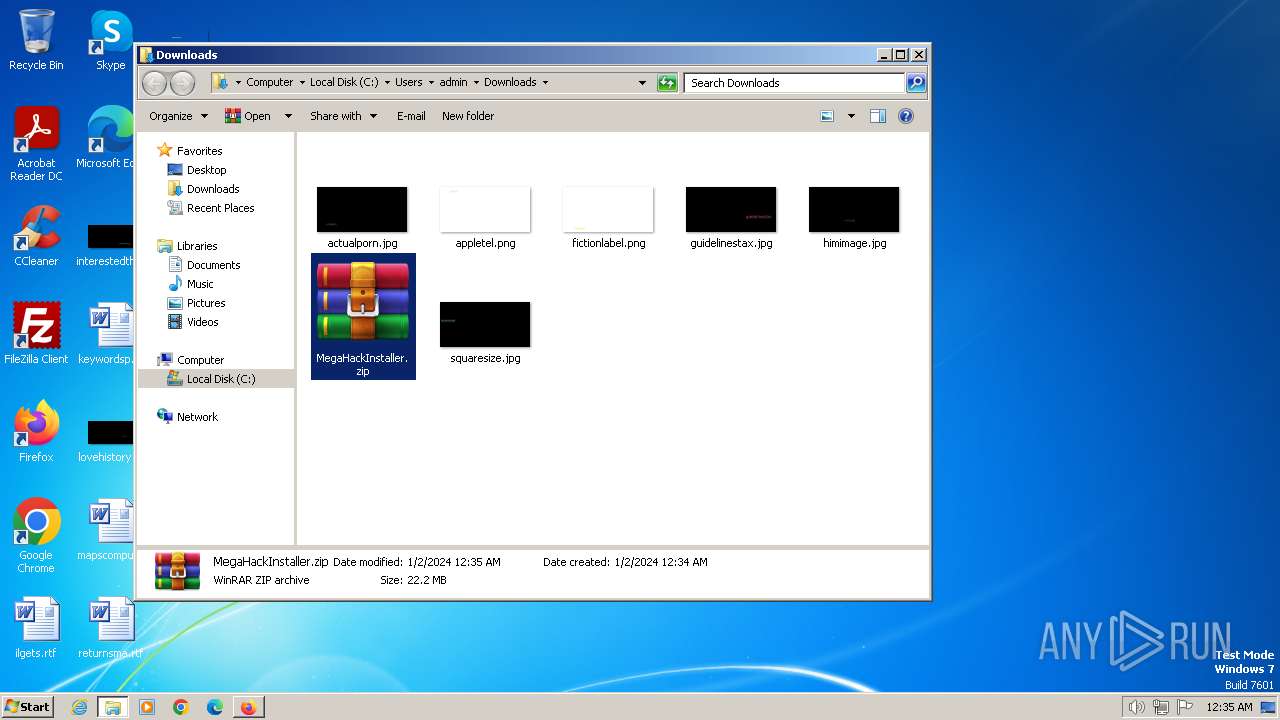Expand the Computer breadcrumb arrow
Screen dimensions: 1280x720
(x=301, y=83)
